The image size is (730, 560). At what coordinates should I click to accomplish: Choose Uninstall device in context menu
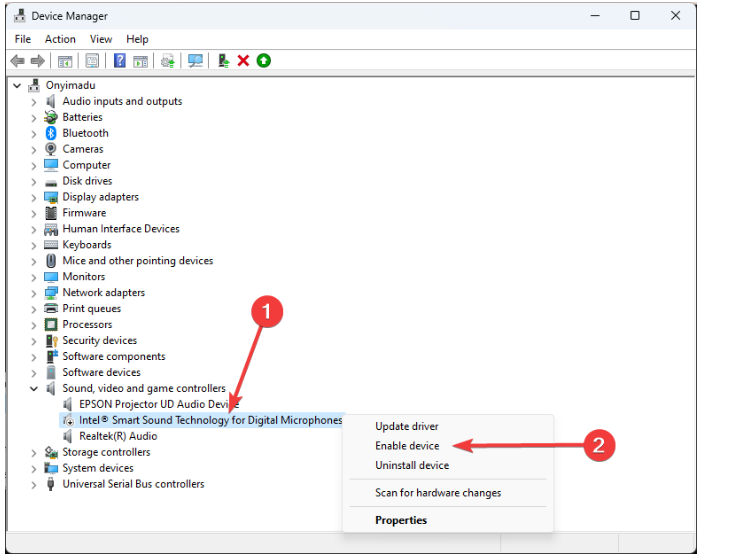[412, 466]
